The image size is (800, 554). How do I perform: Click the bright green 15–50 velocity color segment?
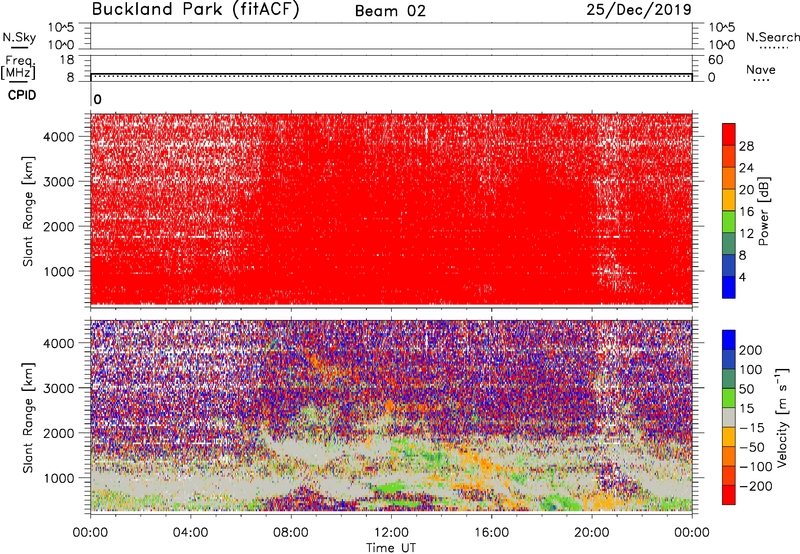[x=729, y=398]
